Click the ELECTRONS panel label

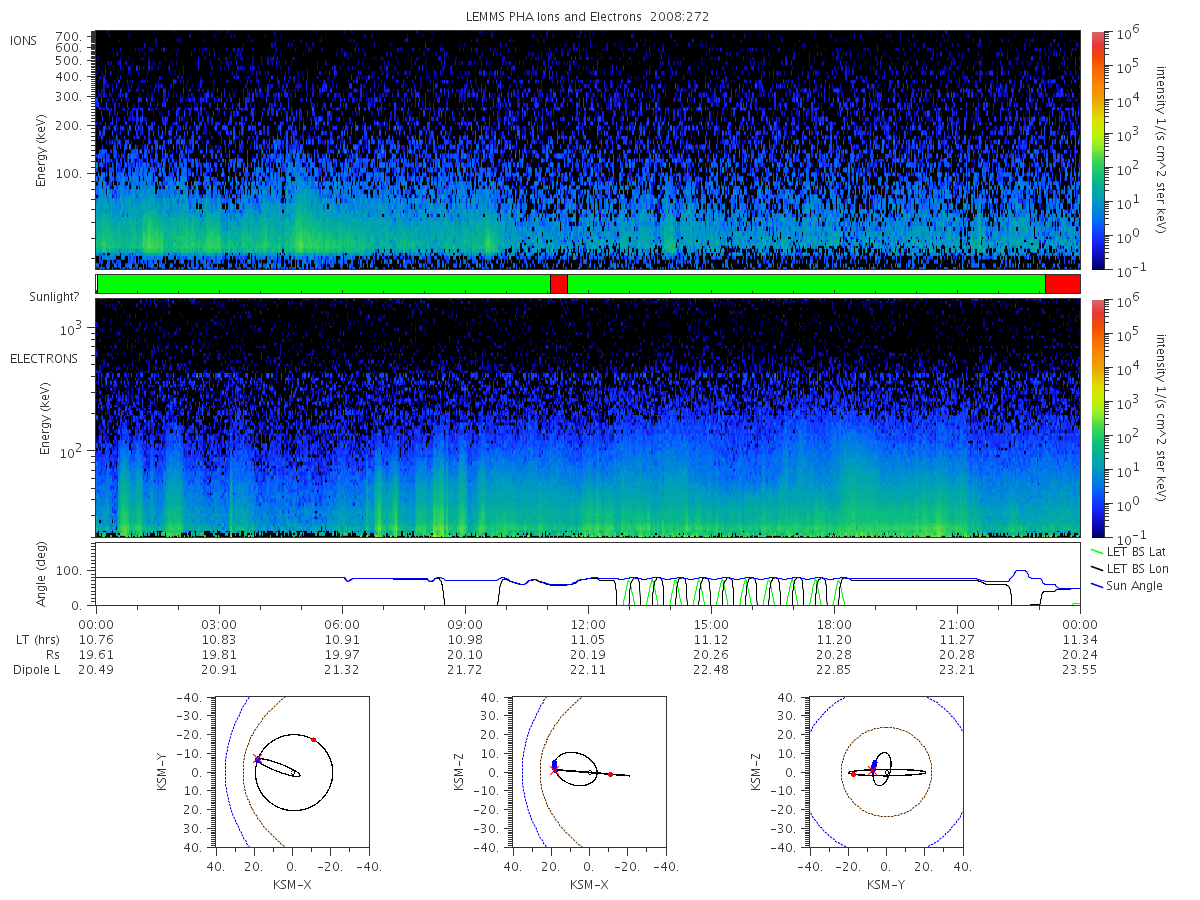pos(43,358)
